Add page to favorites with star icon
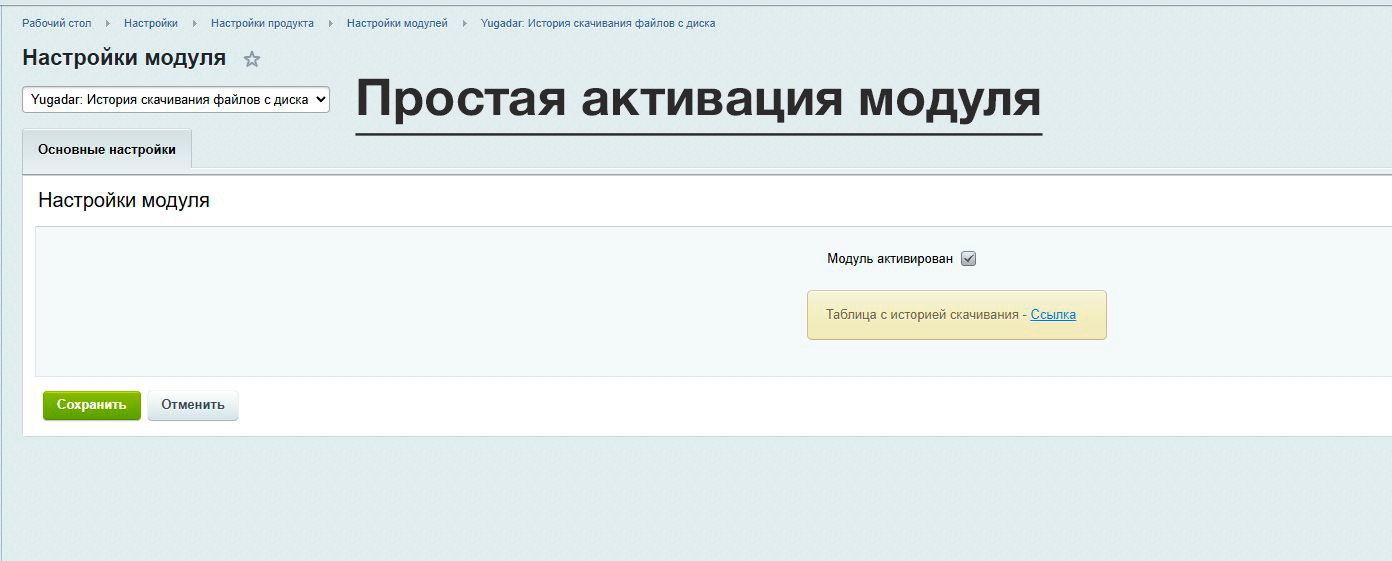The width and height of the screenshot is (1392, 561). coord(252,60)
